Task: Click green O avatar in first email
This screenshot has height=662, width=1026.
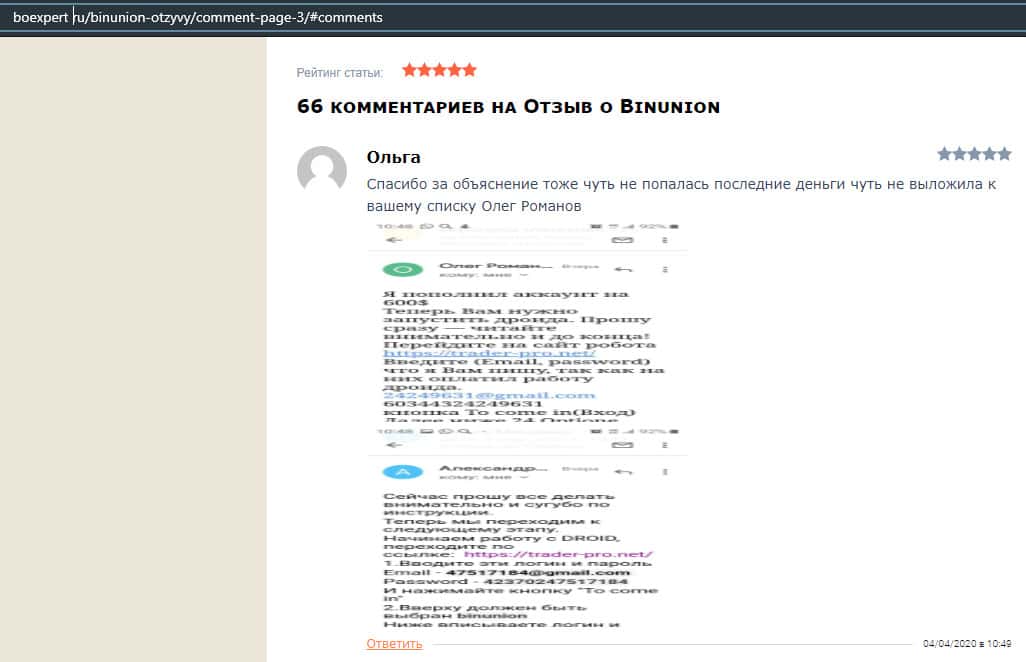Action: tap(402, 270)
